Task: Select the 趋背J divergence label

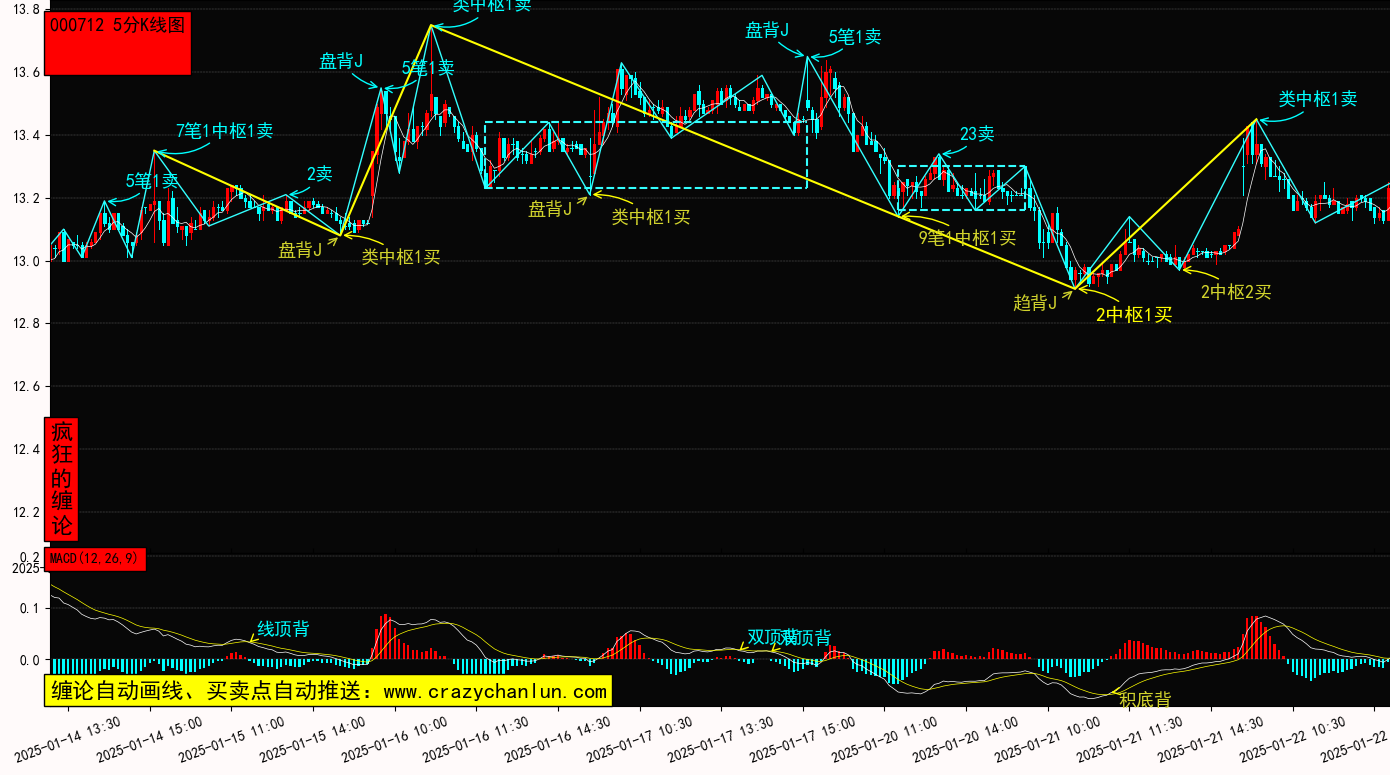Action: click(x=1034, y=303)
